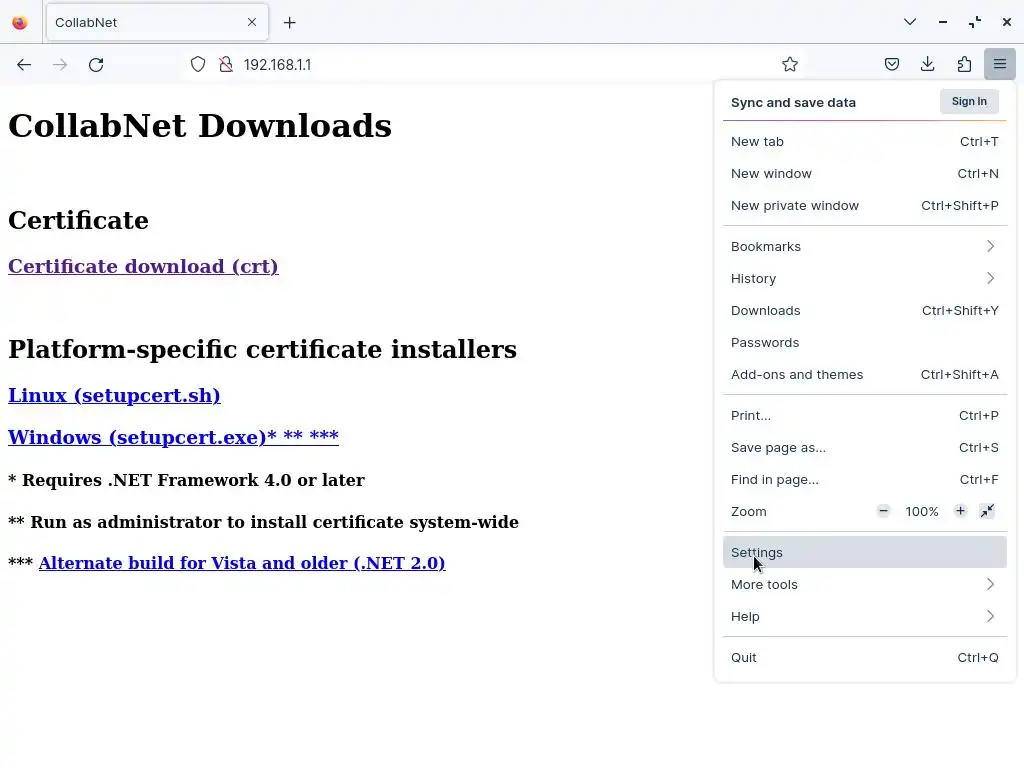Click the address bar showing 192.168.1.1
Viewport: 1024px width, 768px height.
click(x=496, y=65)
